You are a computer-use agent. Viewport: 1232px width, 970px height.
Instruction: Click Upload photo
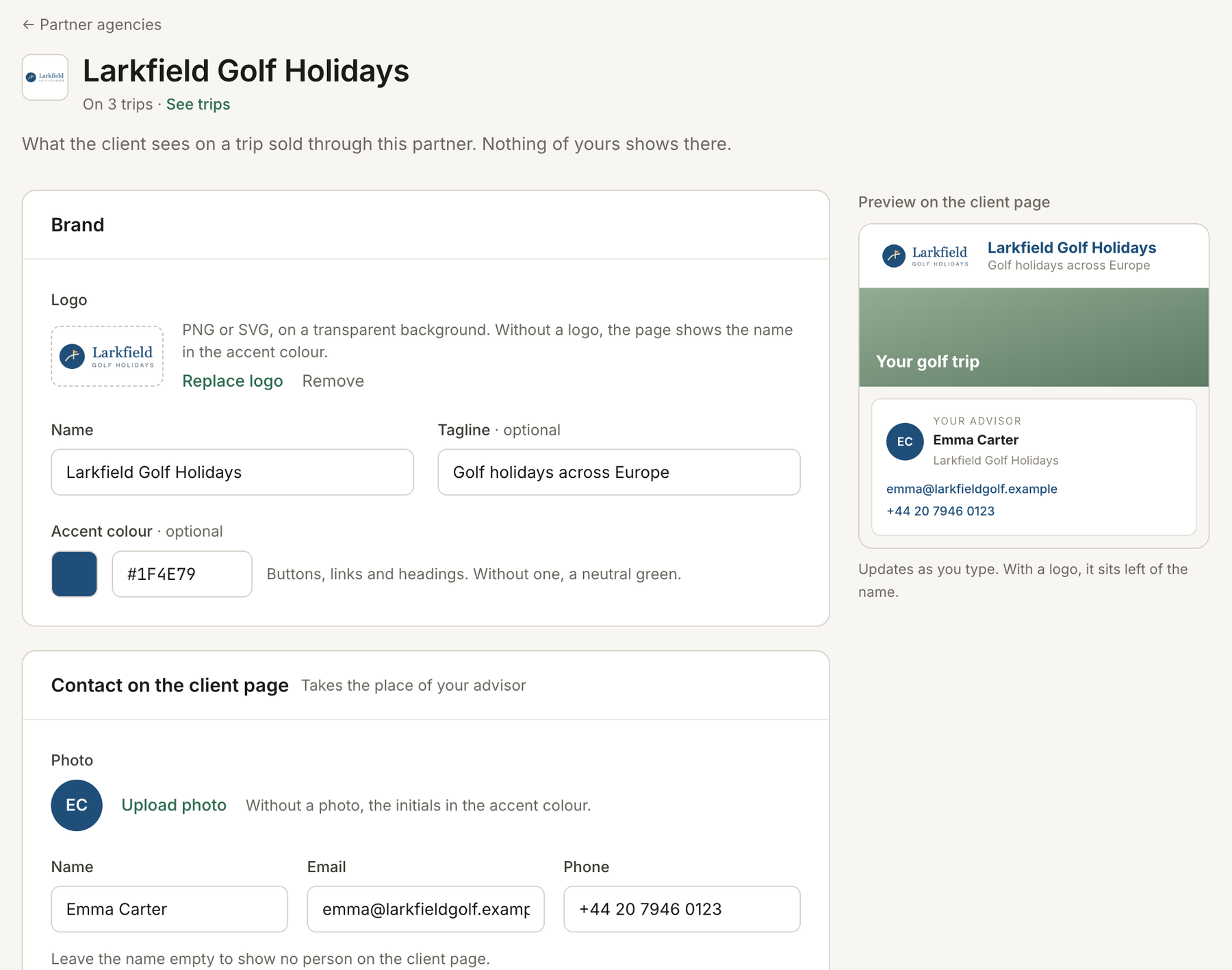(x=174, y=805)
